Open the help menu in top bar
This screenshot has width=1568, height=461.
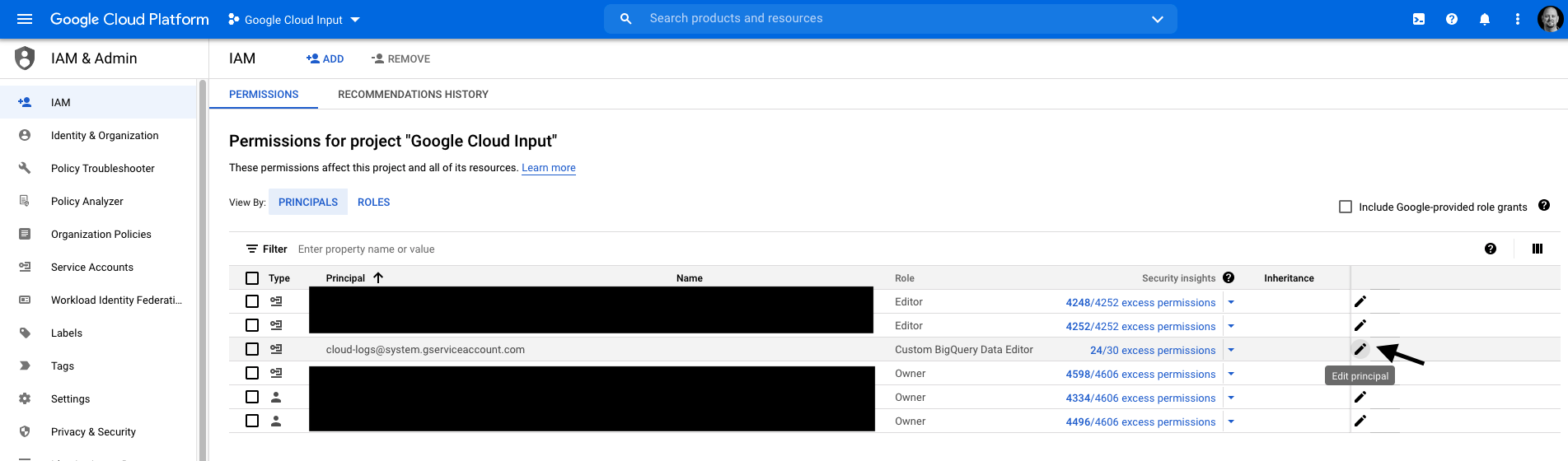point(1452,19)
